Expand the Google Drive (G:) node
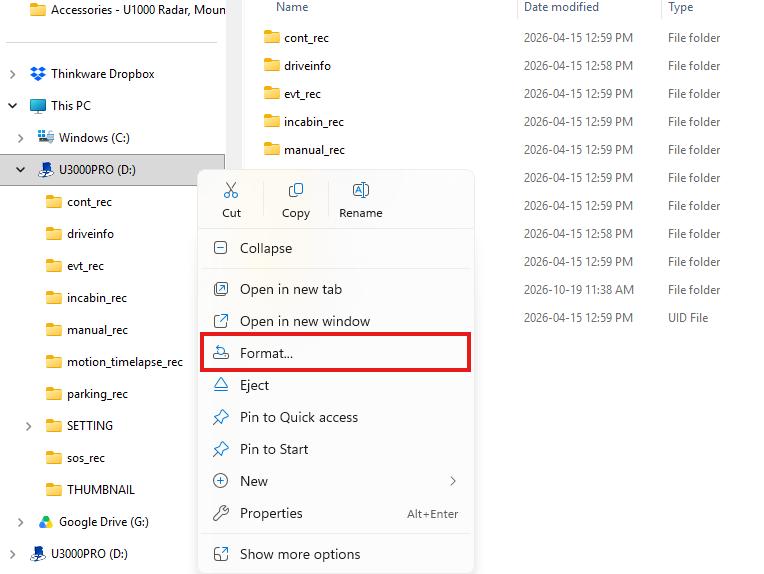Image resolution: width=764 pixels, height=574 pixels. 20,522
